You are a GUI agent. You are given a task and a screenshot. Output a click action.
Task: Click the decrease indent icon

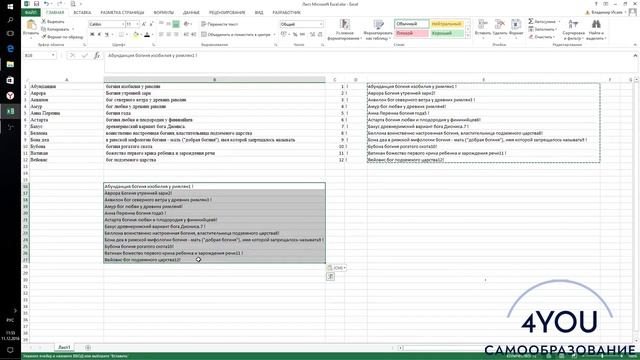tap(186, 35)
